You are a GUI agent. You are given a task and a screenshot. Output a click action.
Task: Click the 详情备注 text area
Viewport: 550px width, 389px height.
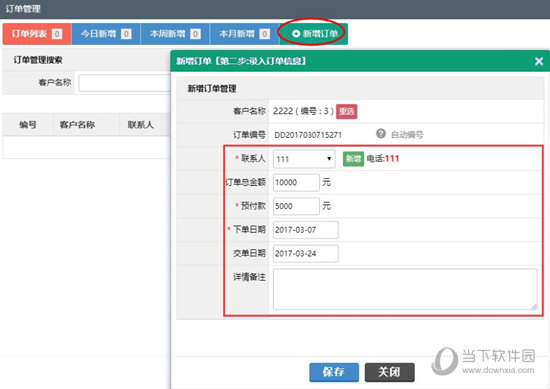tap(405, 289)
